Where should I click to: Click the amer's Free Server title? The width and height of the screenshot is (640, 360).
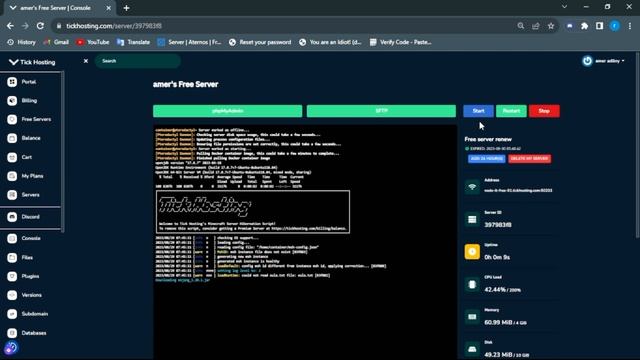point(185,84)
